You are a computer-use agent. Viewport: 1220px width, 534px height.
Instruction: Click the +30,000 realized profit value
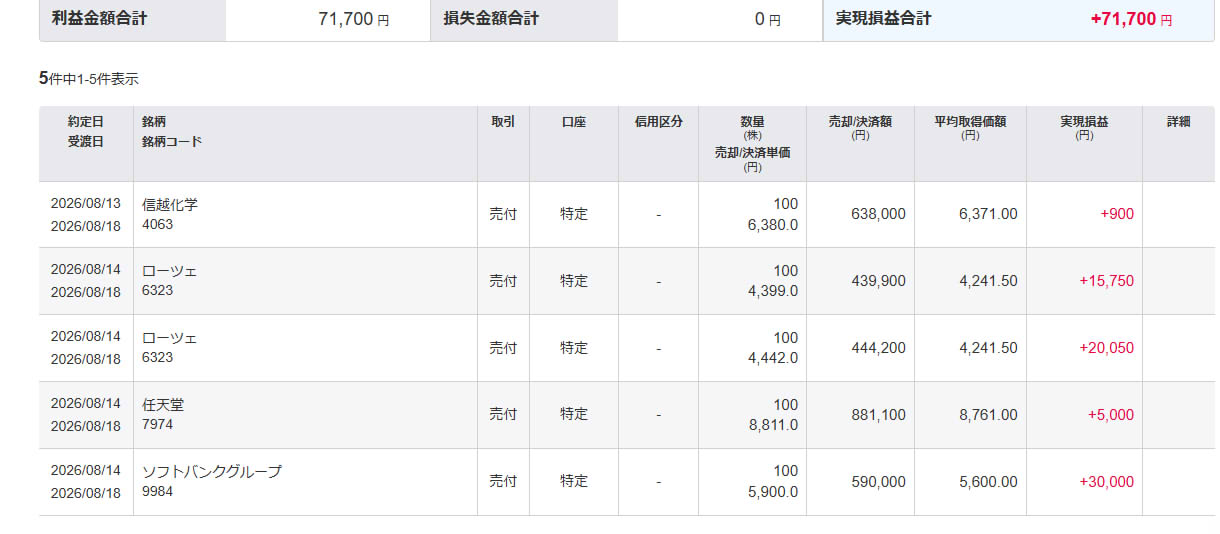point(1106,482)
